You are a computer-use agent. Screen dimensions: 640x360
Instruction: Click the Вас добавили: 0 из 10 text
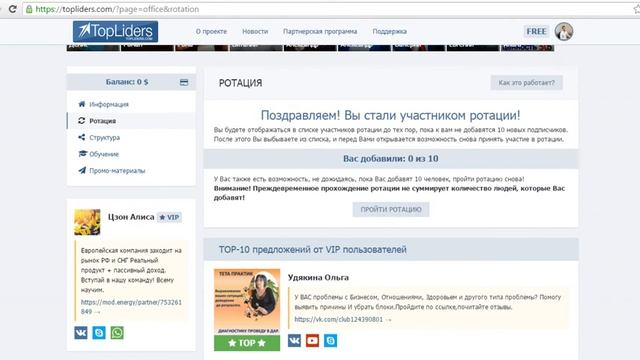(x=391, y=158)
